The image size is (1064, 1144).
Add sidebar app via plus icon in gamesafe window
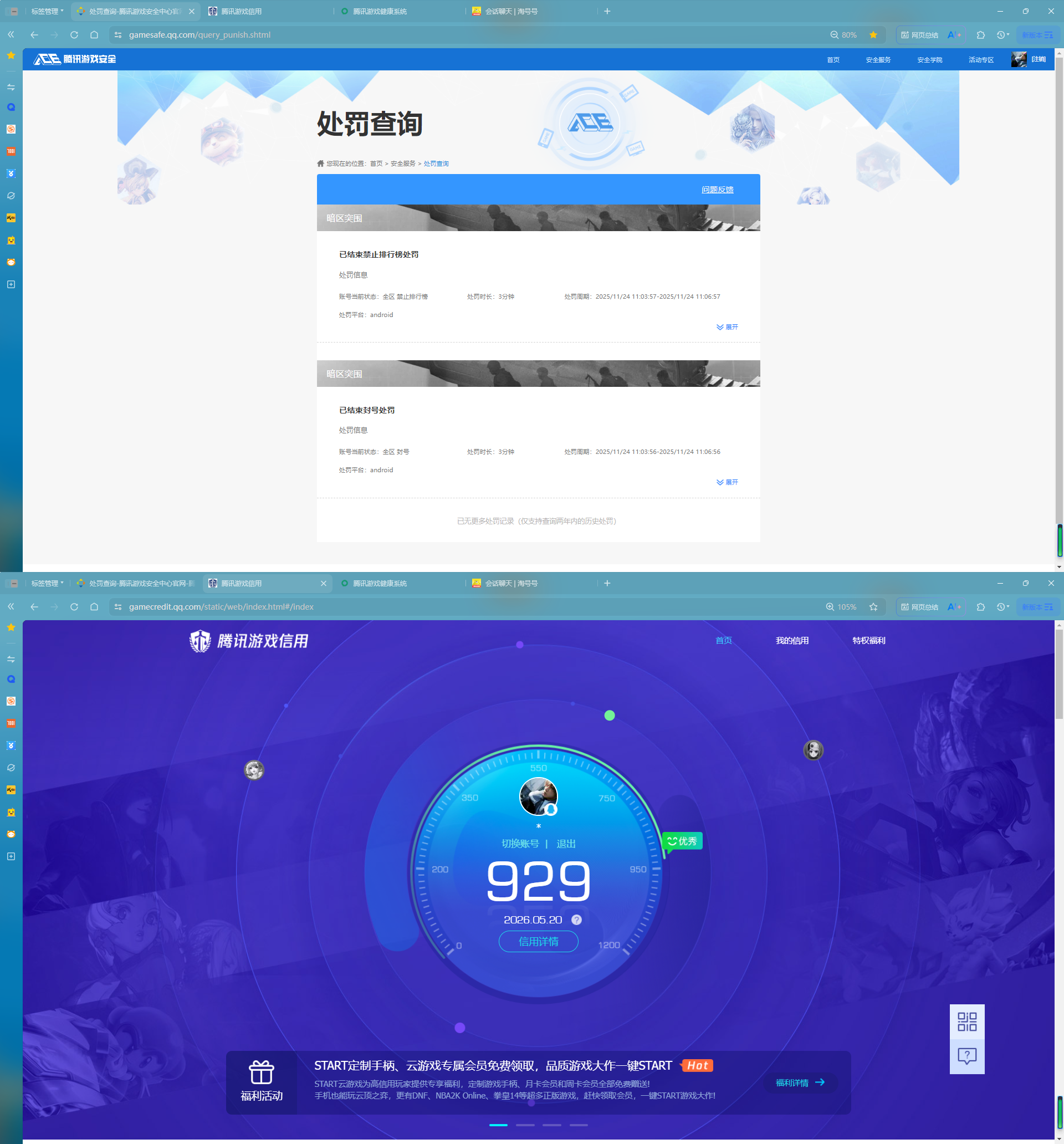point(11,285)
